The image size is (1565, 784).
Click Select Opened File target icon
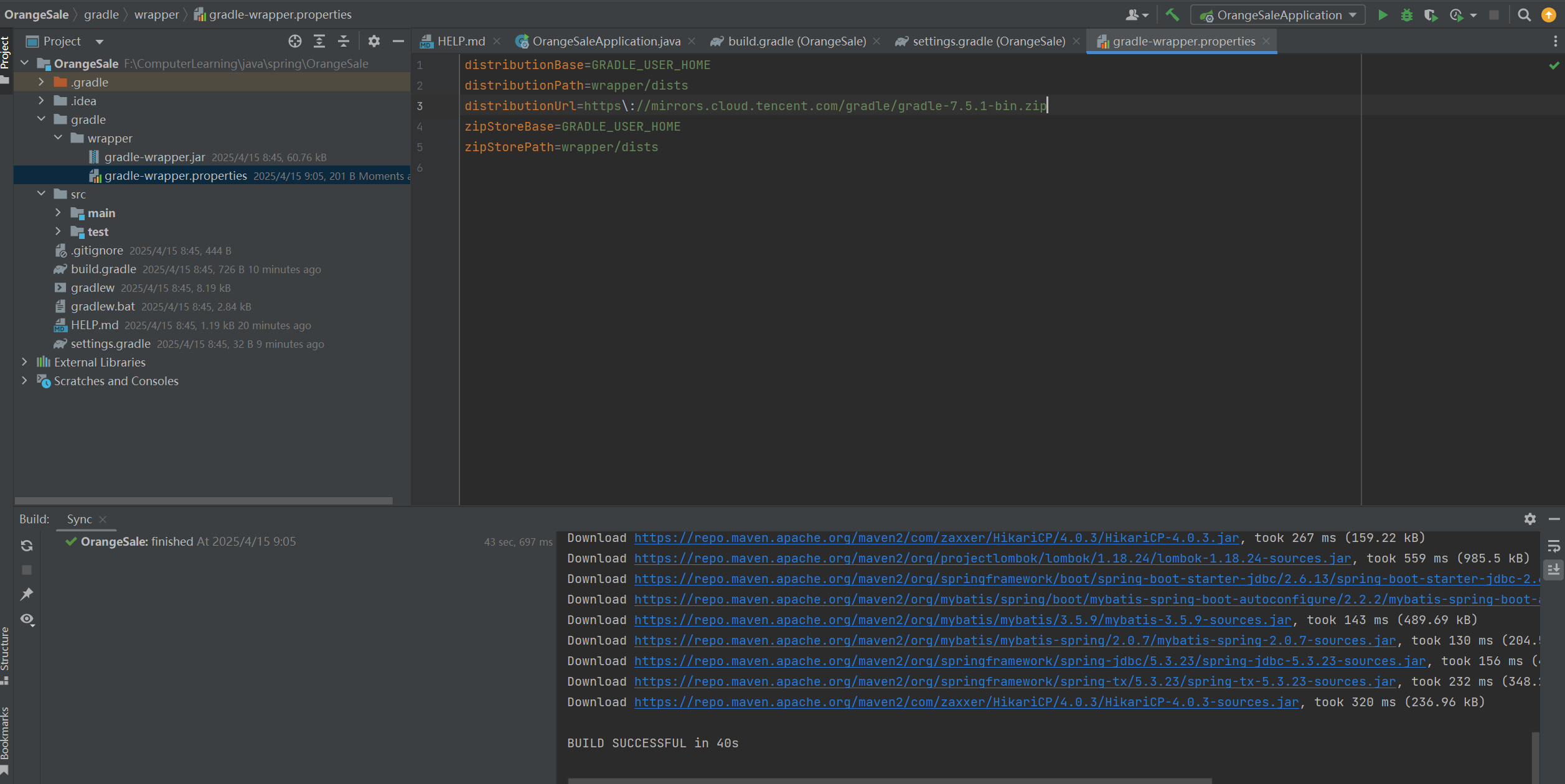pos(294,41)
